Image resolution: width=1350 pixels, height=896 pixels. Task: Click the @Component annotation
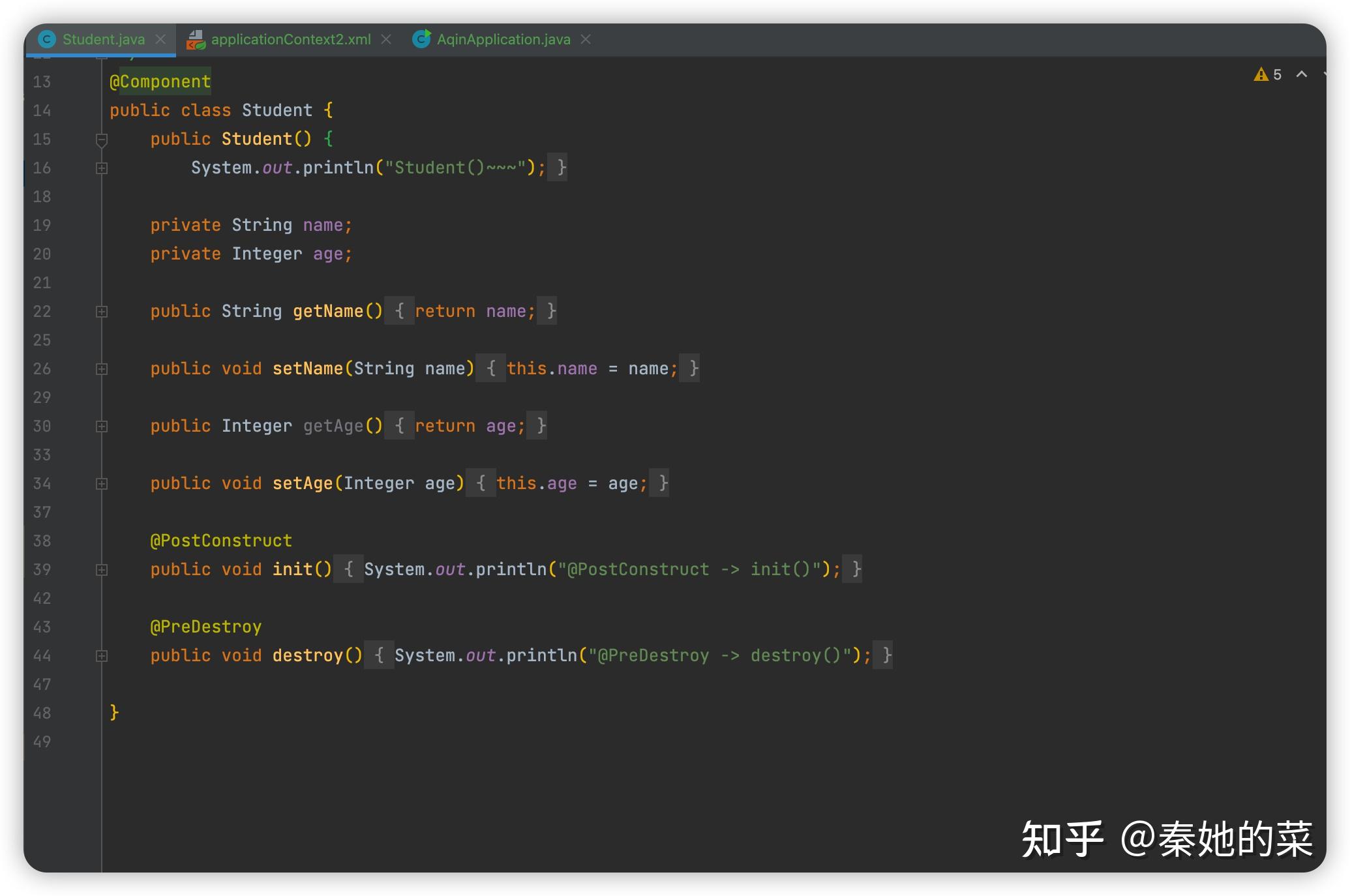coord(160,82)
